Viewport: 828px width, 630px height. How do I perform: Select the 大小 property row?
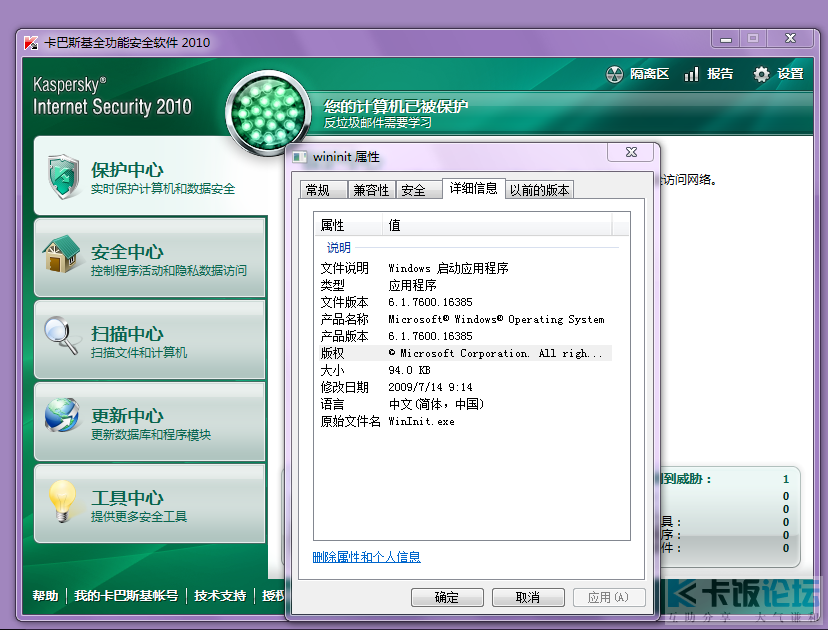466,370
